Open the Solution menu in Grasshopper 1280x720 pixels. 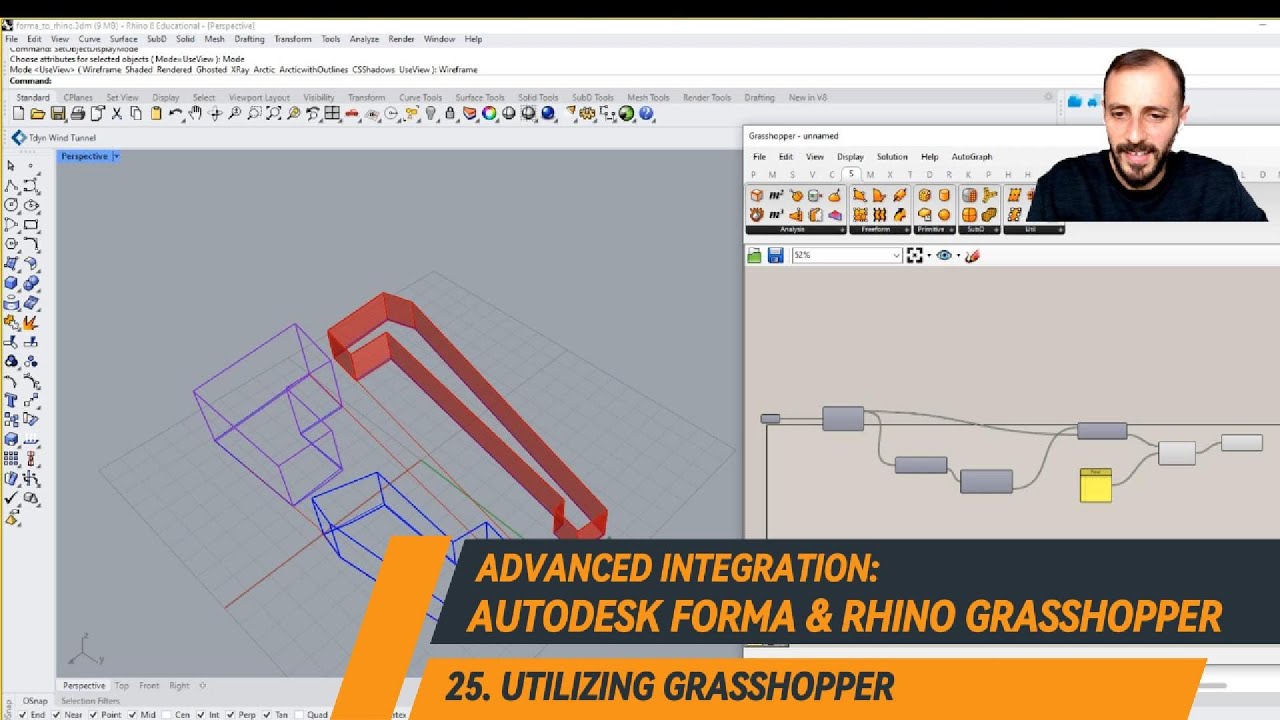[892, 157]
